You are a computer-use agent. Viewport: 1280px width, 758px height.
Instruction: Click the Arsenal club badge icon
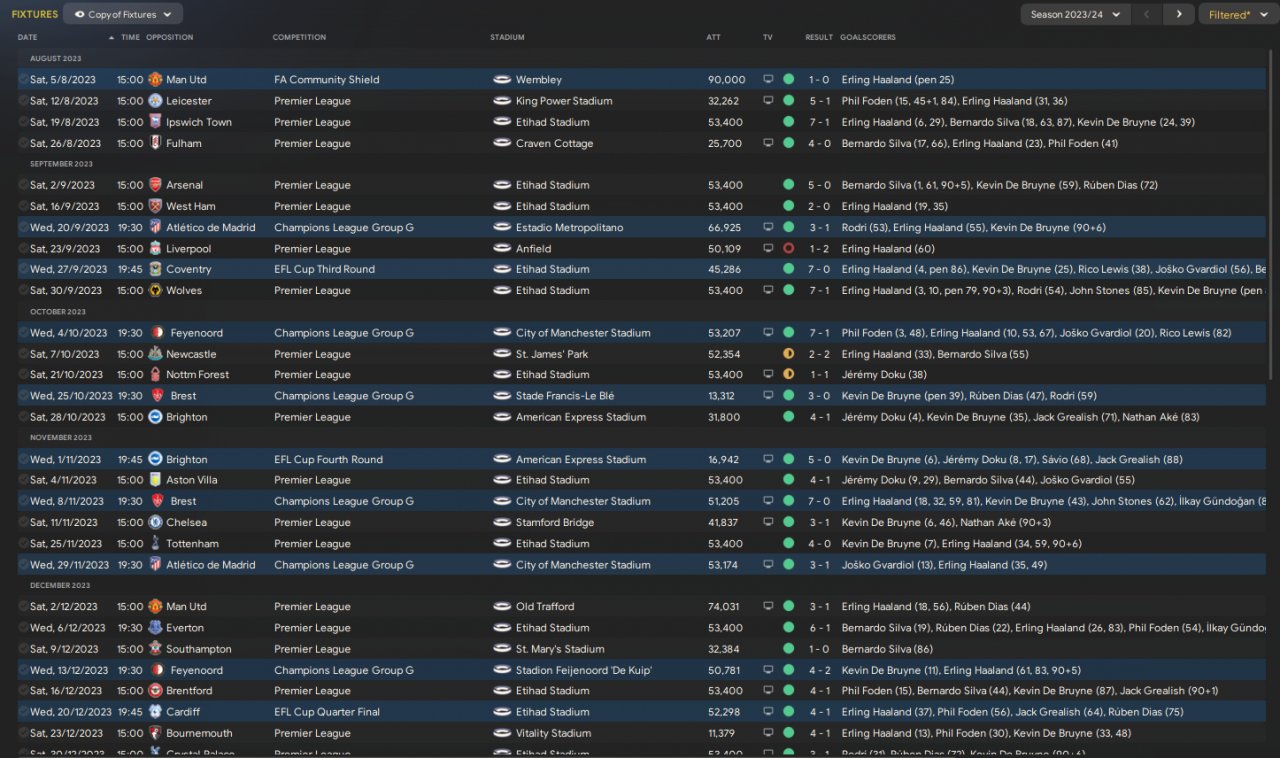[155, 185]
